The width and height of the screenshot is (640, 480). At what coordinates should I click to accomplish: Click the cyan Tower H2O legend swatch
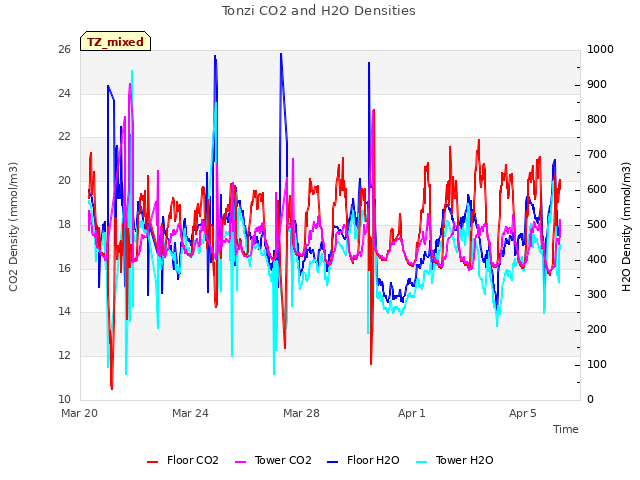click(421, 462)
